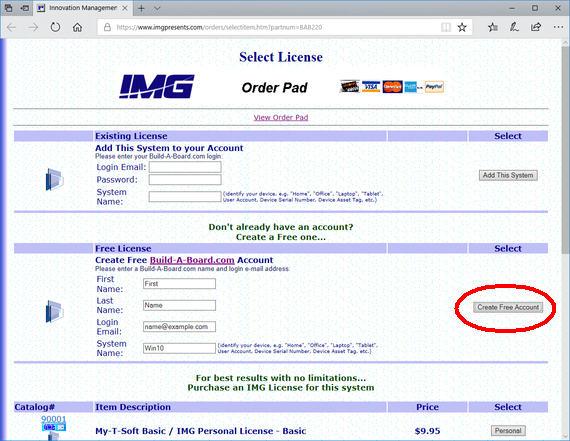Viewport: 570px width, 441px height.
Task: Open the Share icon in toolbar
Action: coord(536,27)
